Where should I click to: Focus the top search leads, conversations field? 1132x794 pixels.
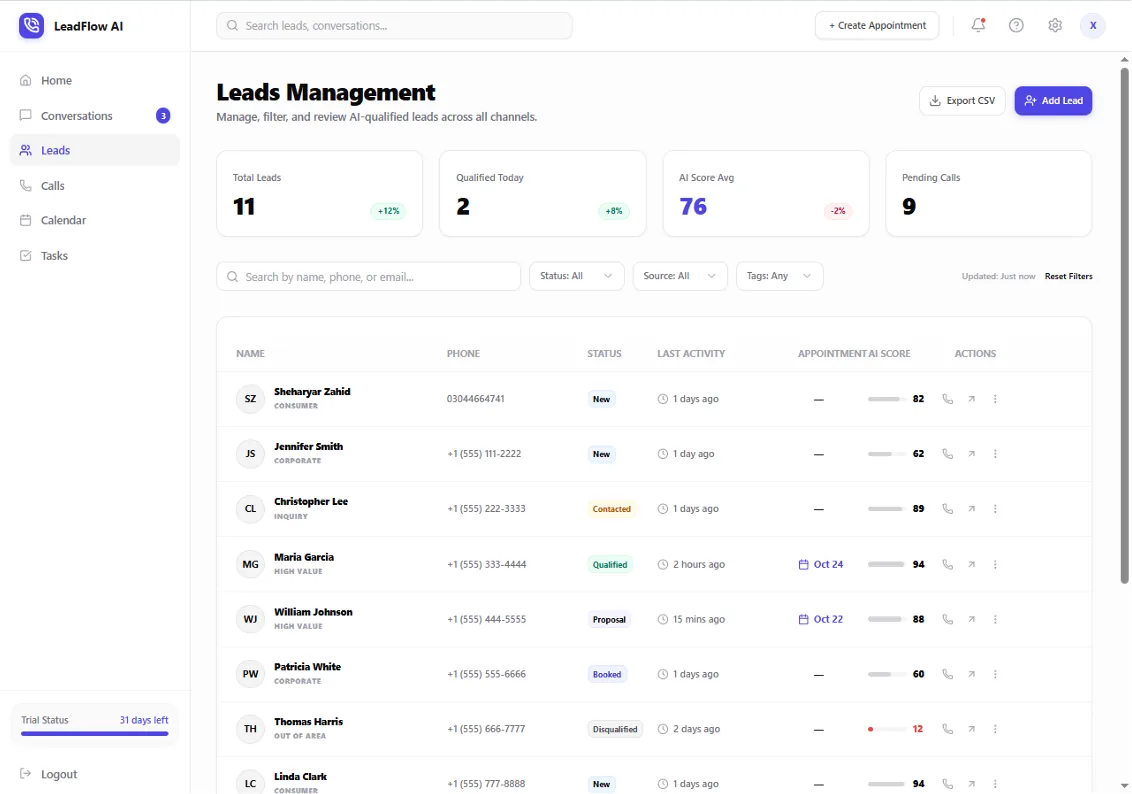tap(394, 25)
